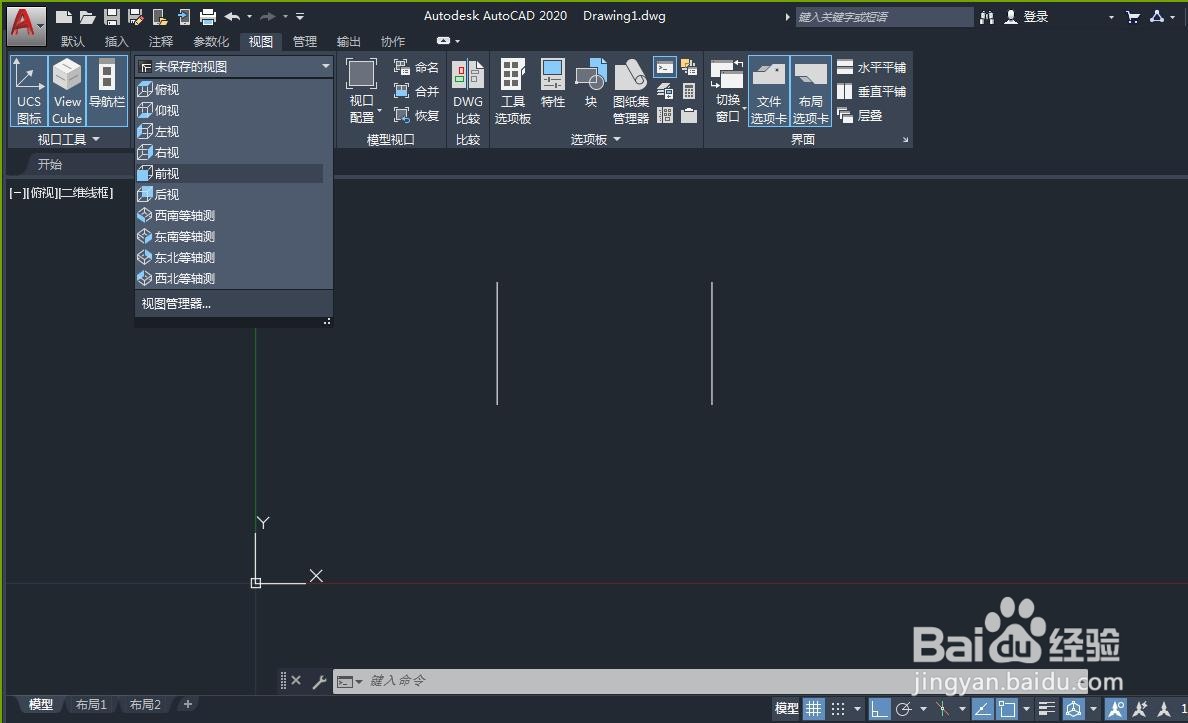Click the command line palette icon

[664, 67]
